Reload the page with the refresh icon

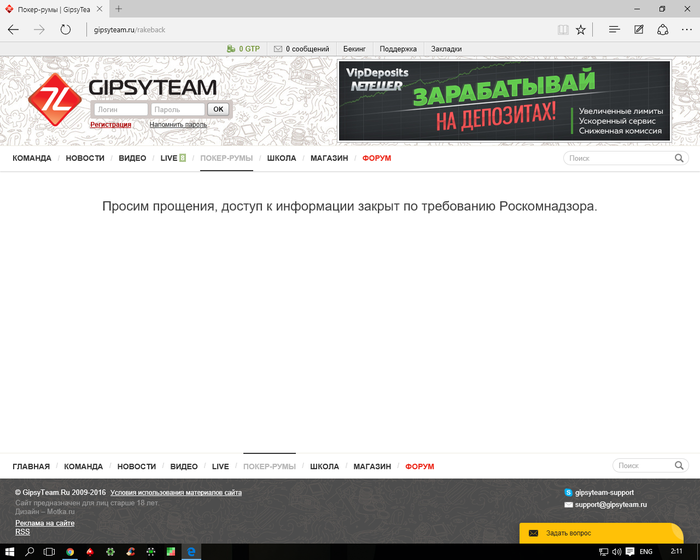click(x=66, y=30)
